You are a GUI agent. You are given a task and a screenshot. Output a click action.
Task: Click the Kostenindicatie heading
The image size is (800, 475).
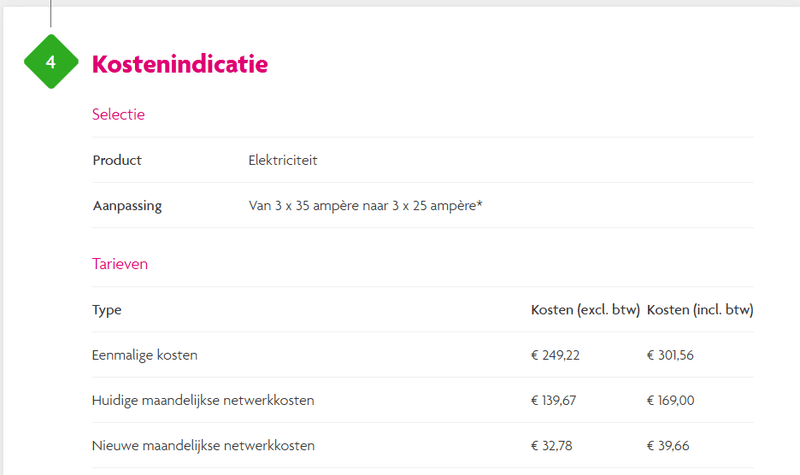180,64
